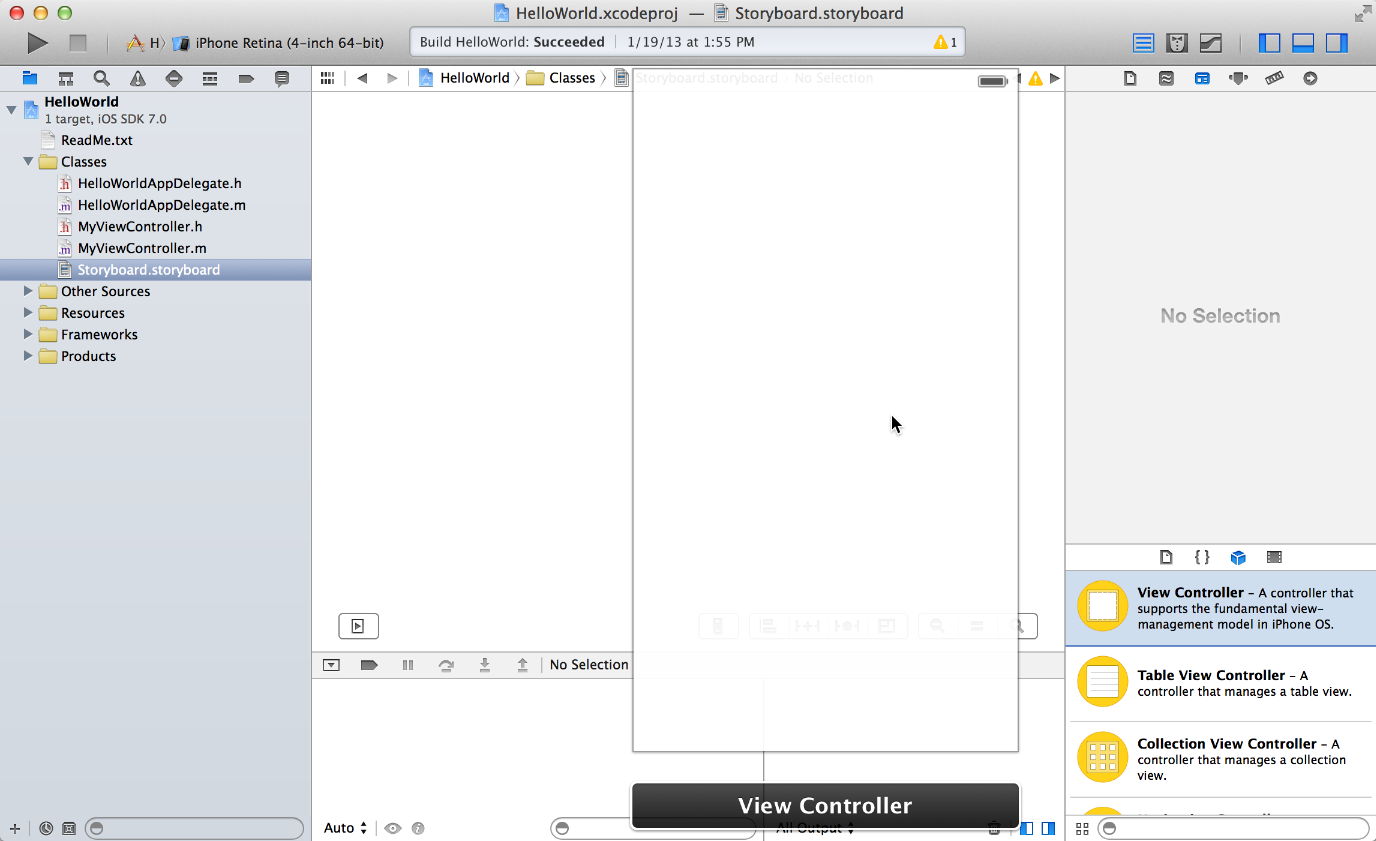Show the Size inspector ruler icon
This screenshot has height=841, width=1376.
(x=1274, y=78)
